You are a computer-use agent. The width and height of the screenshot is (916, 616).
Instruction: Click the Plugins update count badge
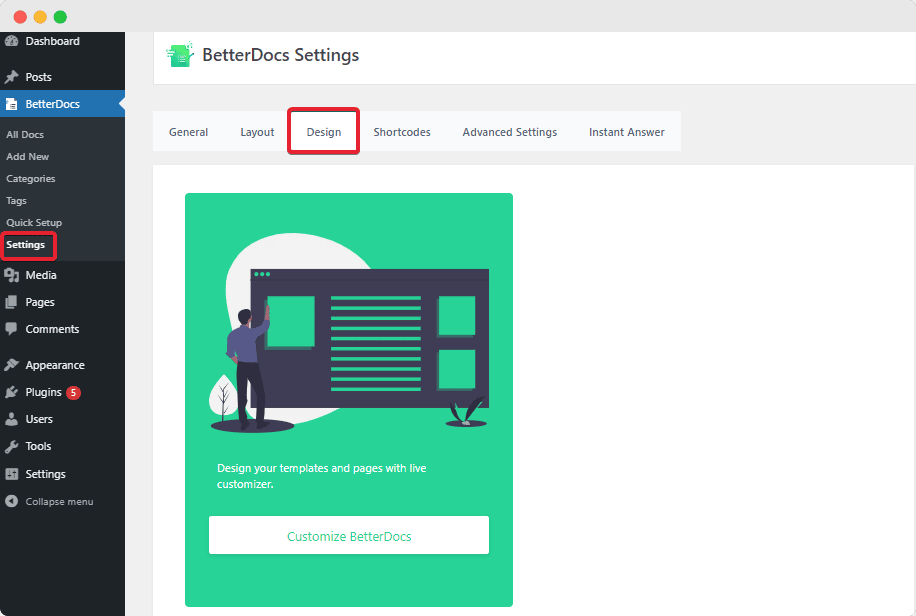click(73, 392)
